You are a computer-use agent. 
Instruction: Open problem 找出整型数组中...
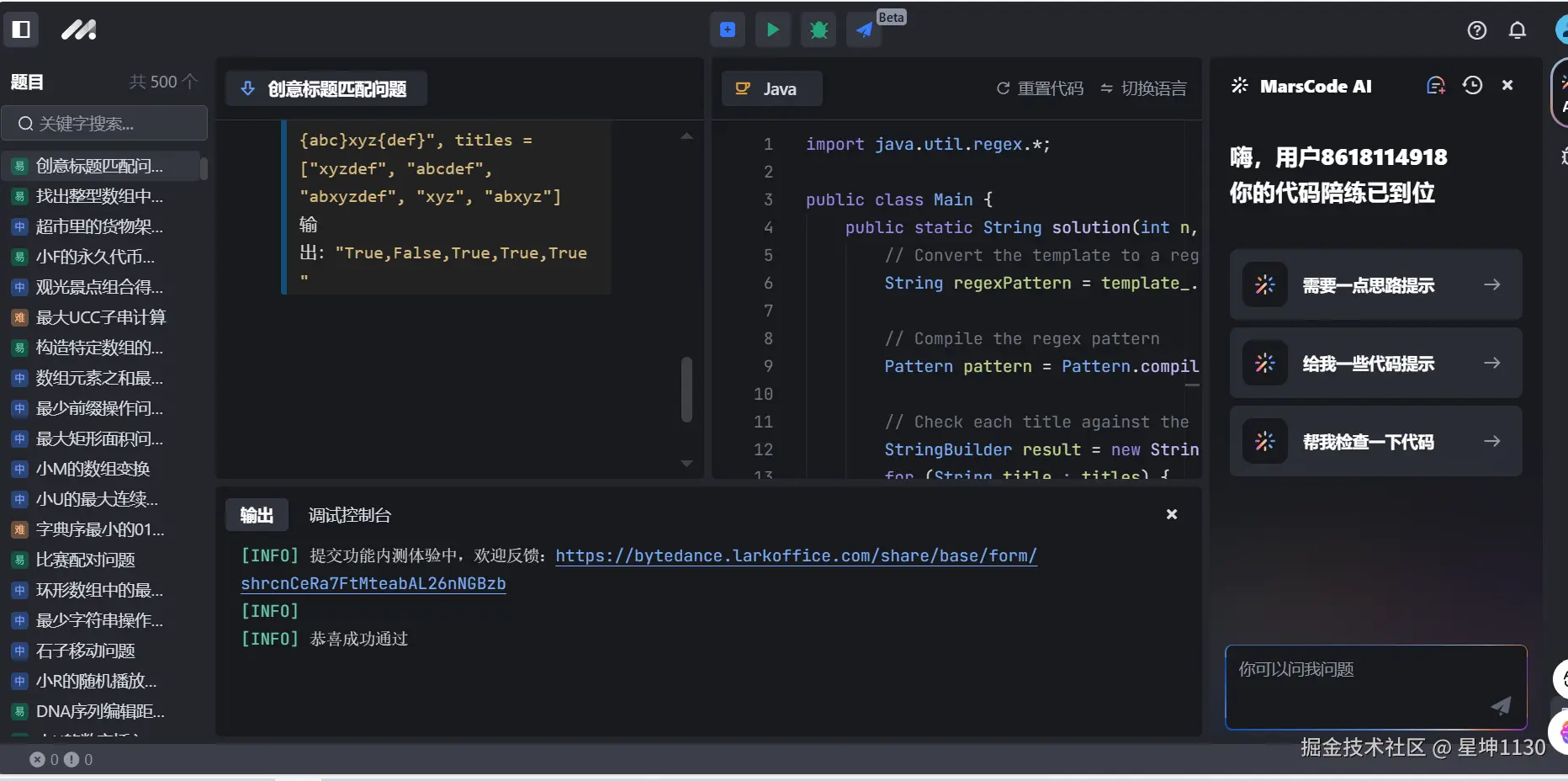(101, 196)
